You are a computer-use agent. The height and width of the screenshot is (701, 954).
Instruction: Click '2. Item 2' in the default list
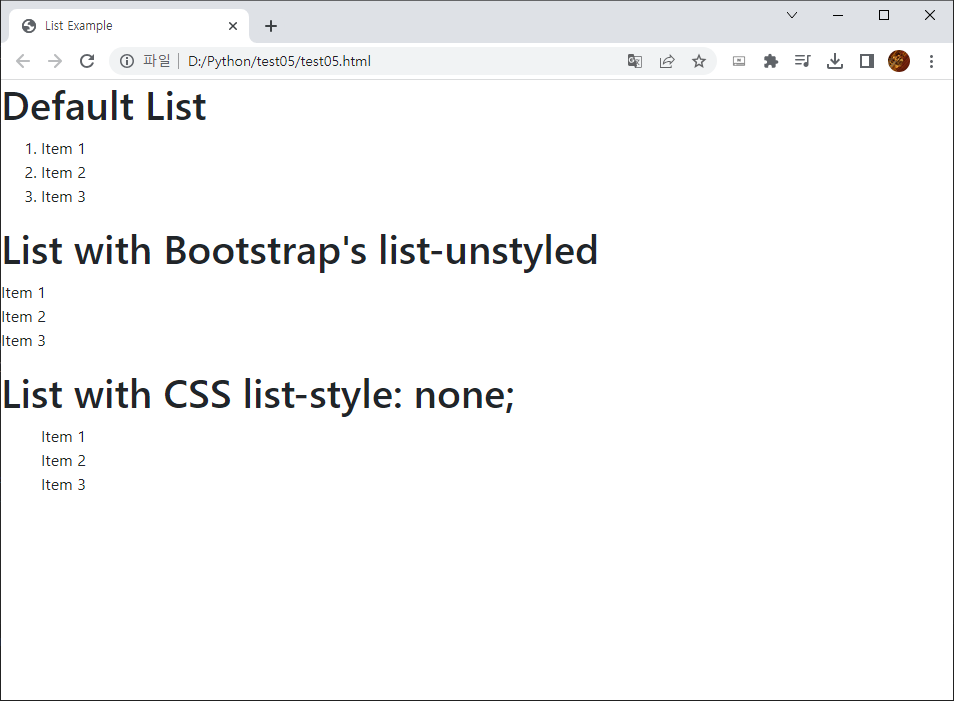[55, 173]
